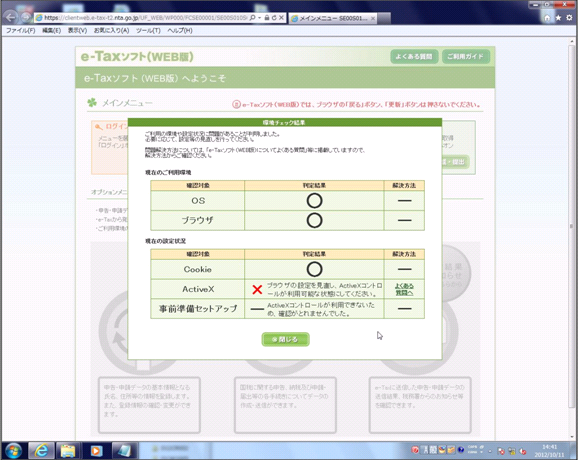This screenshot has width=579, height=460.
Task: Open the お気に入り(A) menu
Action: (x=111, y=31)
